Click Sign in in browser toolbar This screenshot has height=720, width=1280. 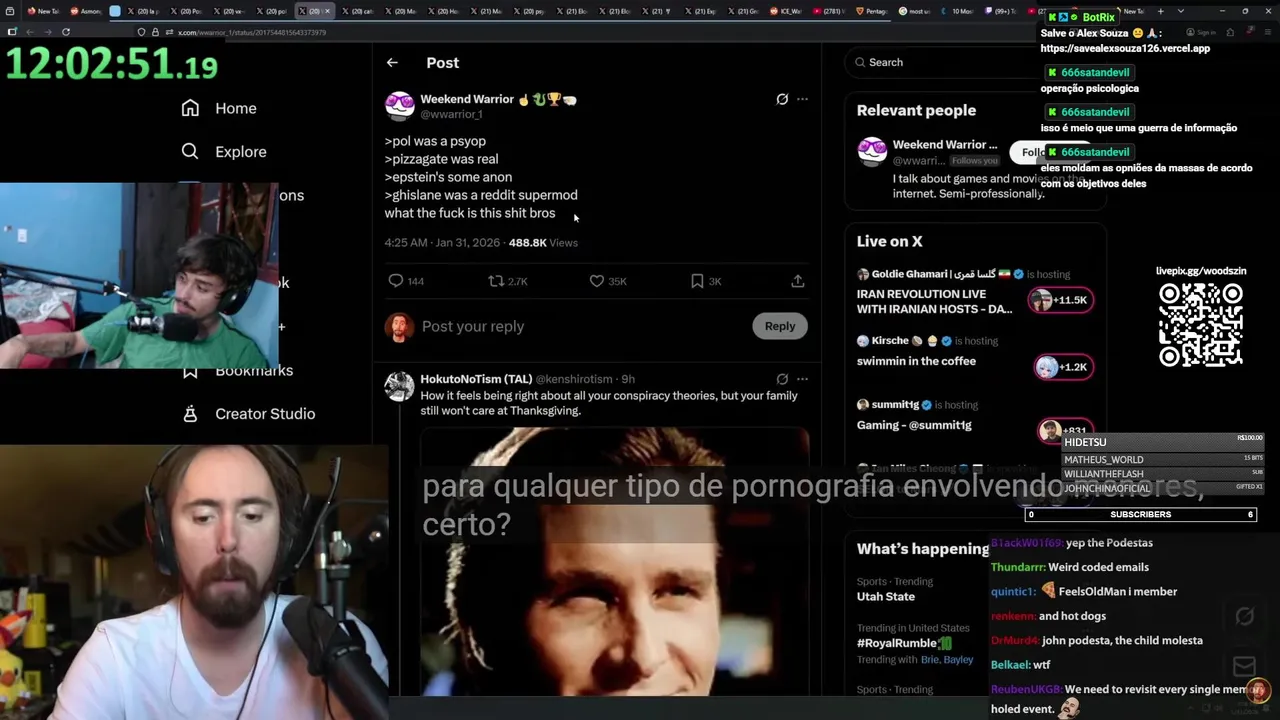click(1203, 32)
